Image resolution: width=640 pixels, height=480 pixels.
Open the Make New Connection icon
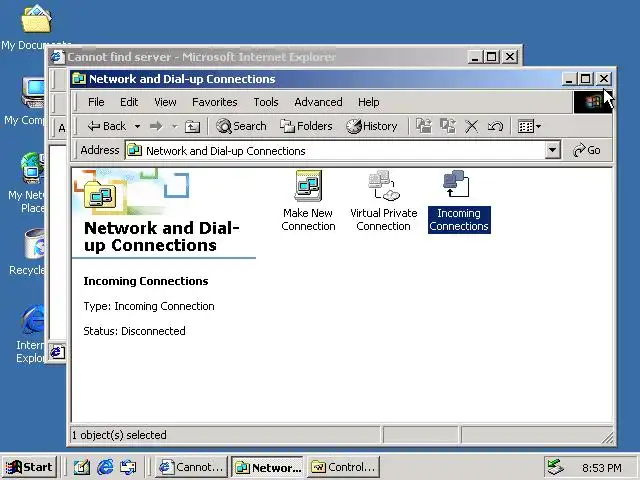308,201
